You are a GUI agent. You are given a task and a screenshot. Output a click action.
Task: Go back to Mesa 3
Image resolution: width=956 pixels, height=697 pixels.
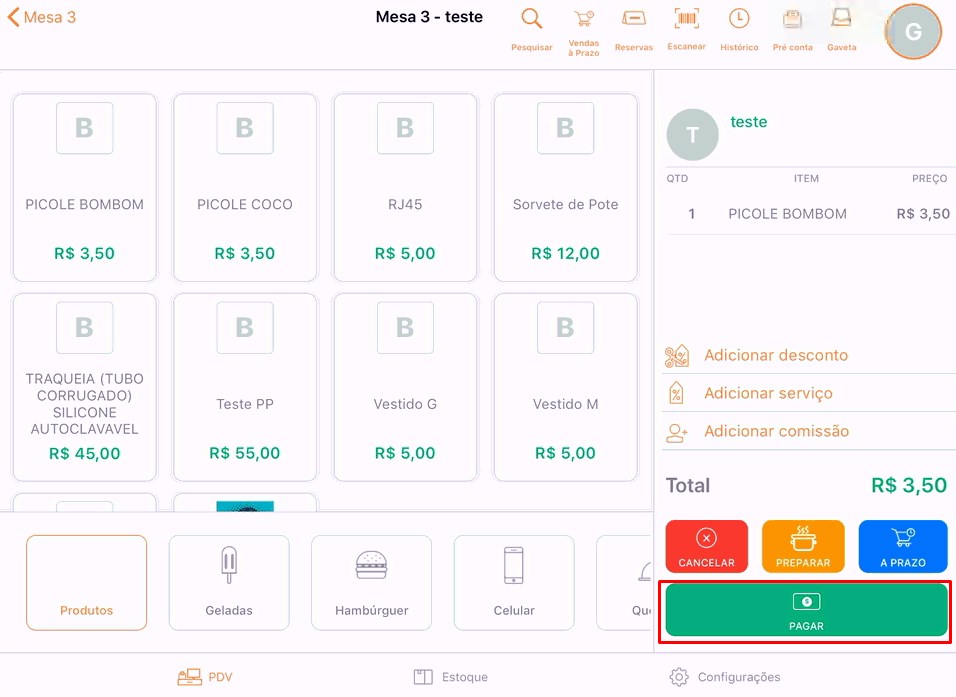click(41, 17)
